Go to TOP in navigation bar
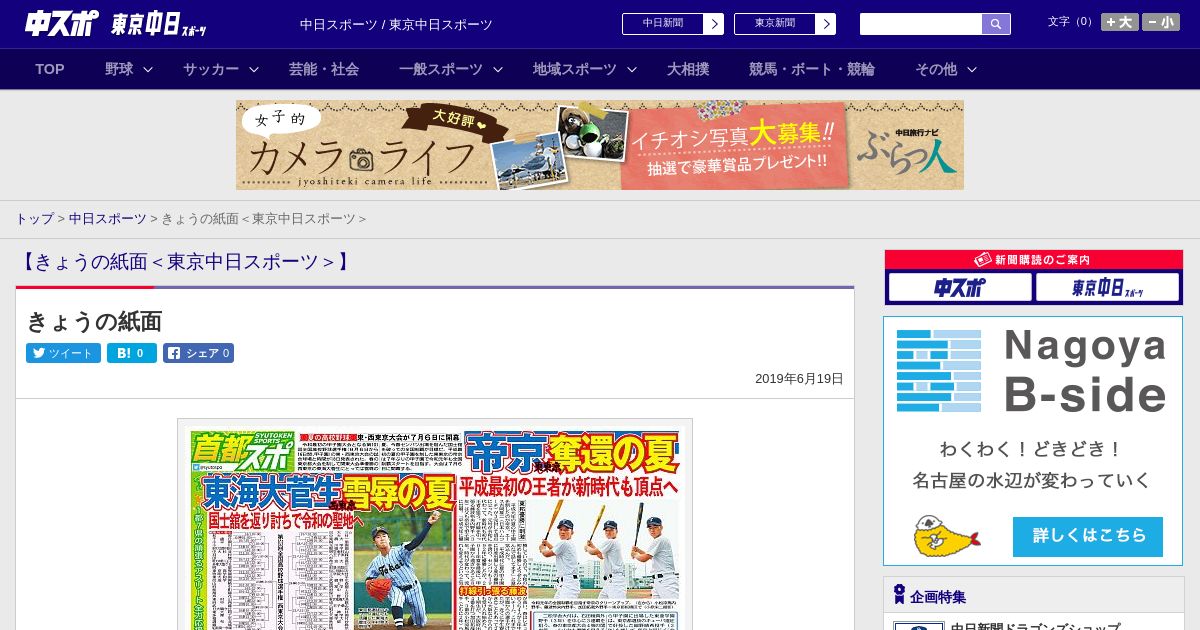 [50, 69]
